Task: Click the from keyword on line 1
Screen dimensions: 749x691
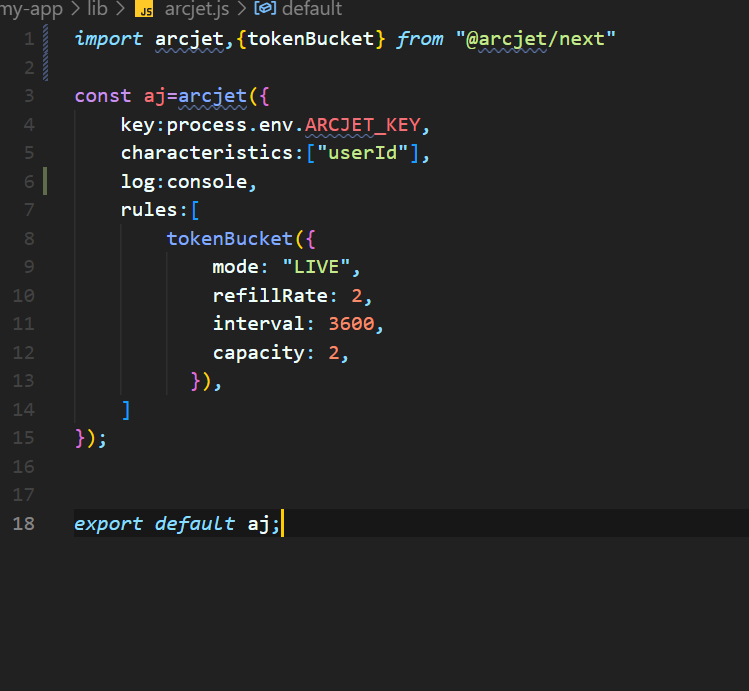Action: [420, 39]
